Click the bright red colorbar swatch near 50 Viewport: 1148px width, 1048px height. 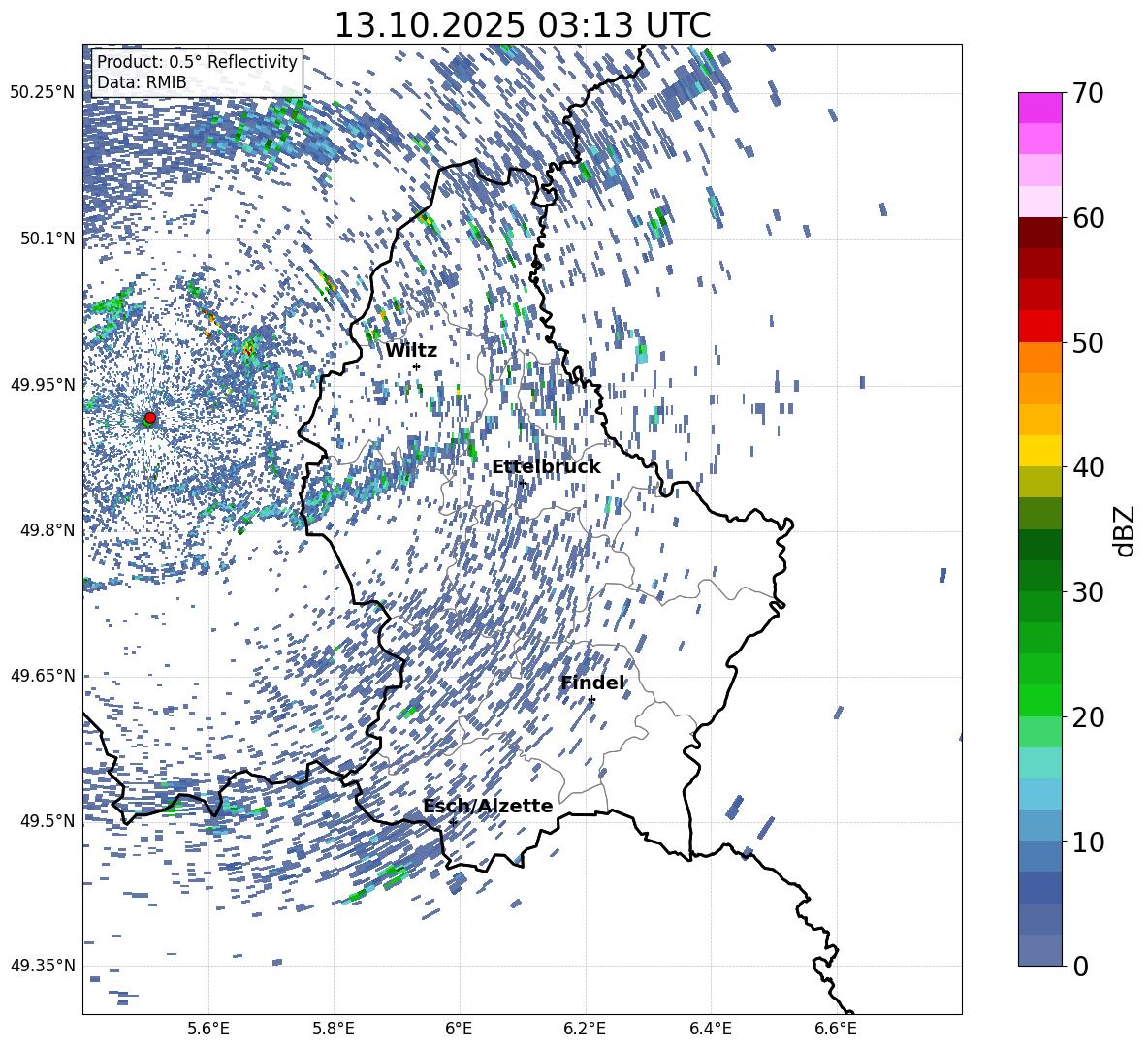(x=1040, y=327)
